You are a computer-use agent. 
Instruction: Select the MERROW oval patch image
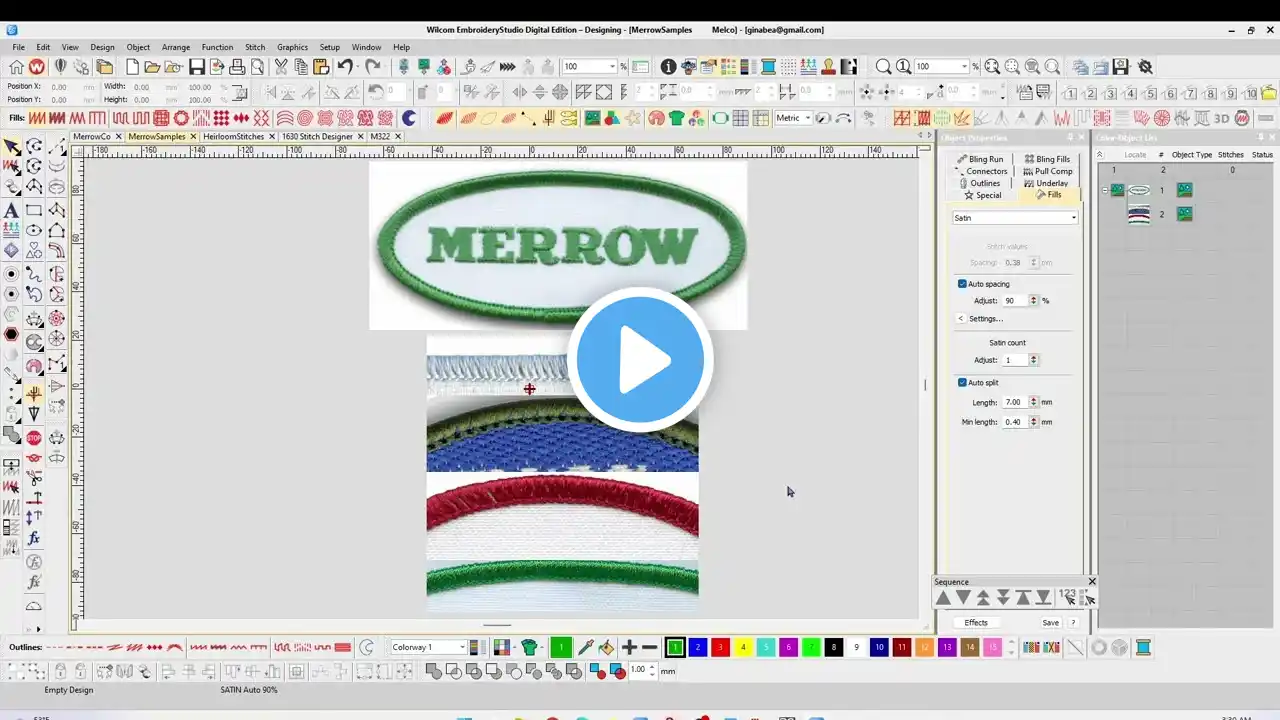(558, 245)
